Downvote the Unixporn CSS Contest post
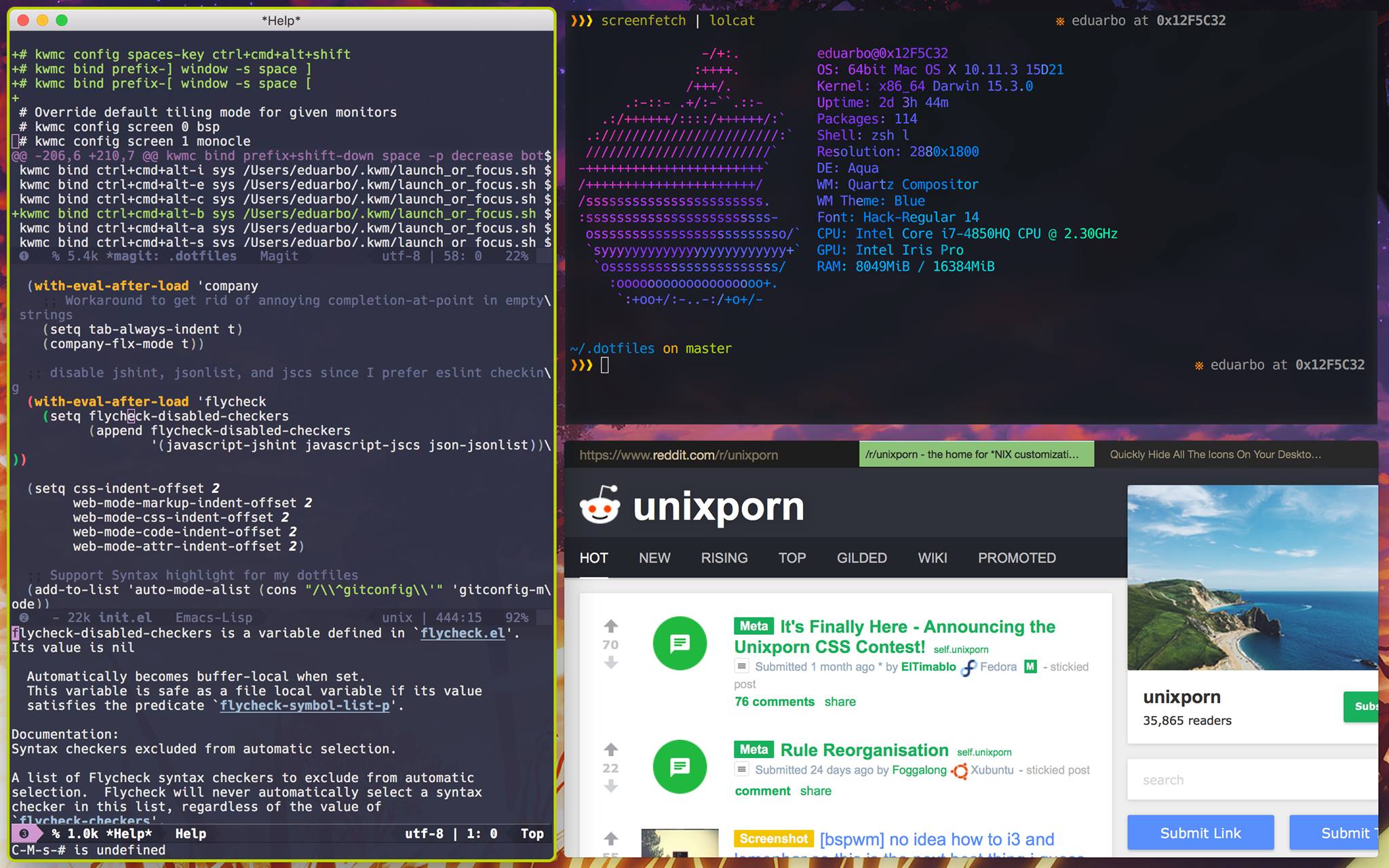This screenshot has height=868, width=1389. pyautogui.click(x=610, y=663)
